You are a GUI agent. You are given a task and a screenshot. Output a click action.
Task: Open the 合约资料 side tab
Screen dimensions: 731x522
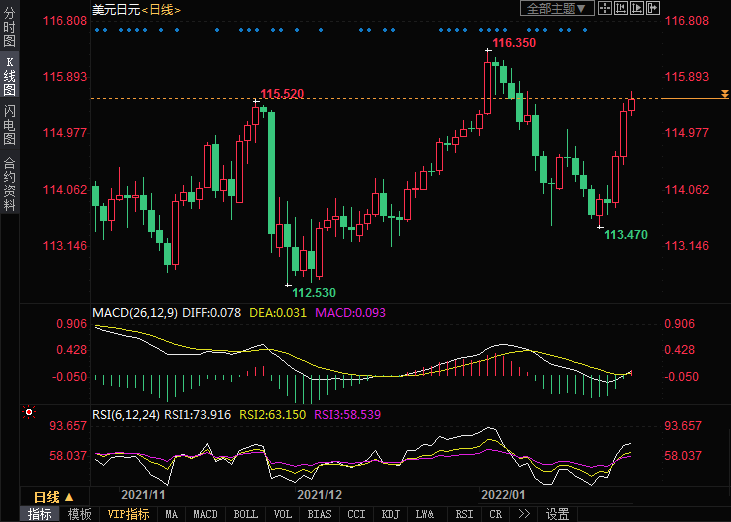coord(9,185)
